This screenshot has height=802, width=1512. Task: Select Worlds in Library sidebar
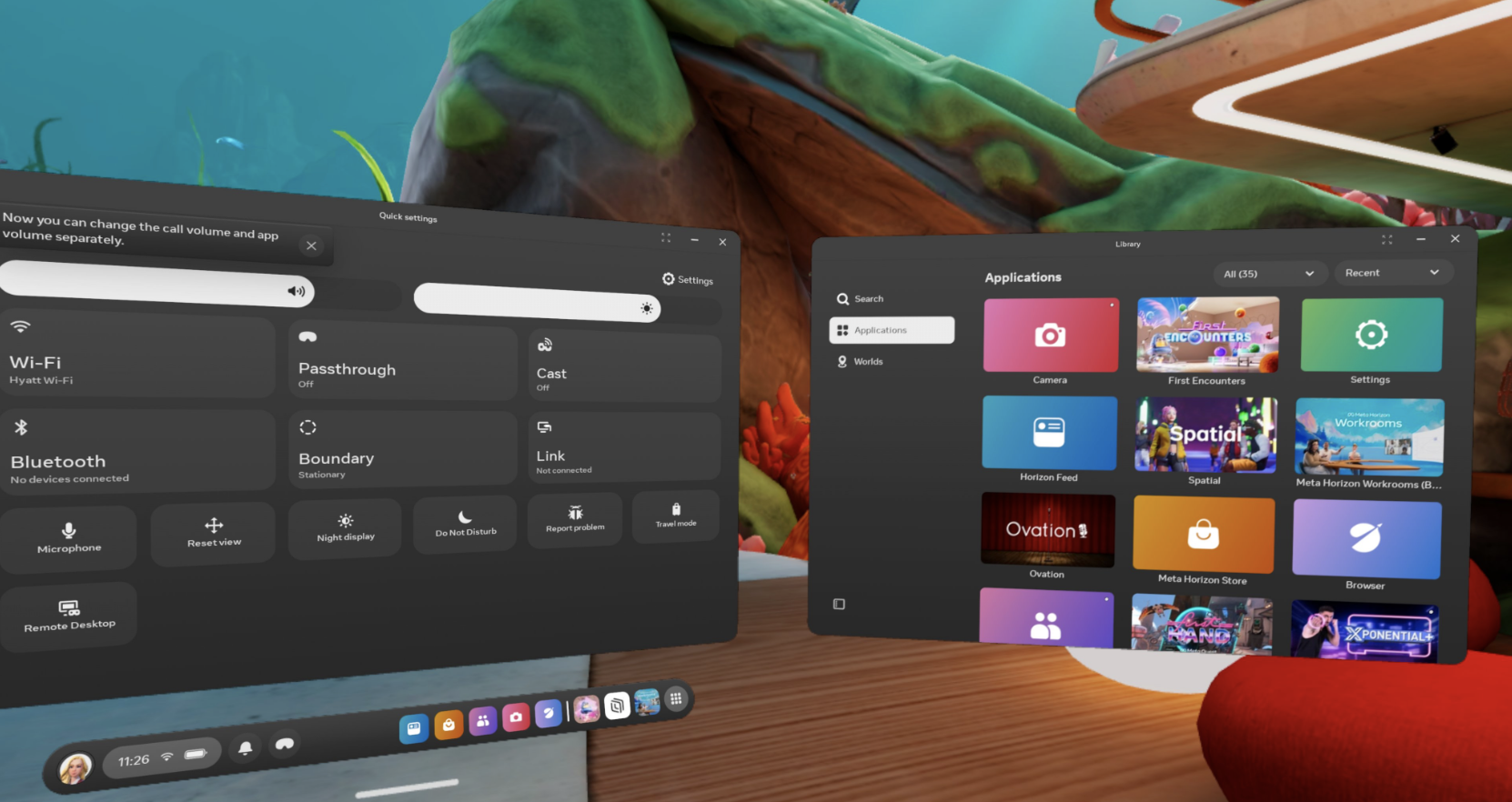[867, 362]
